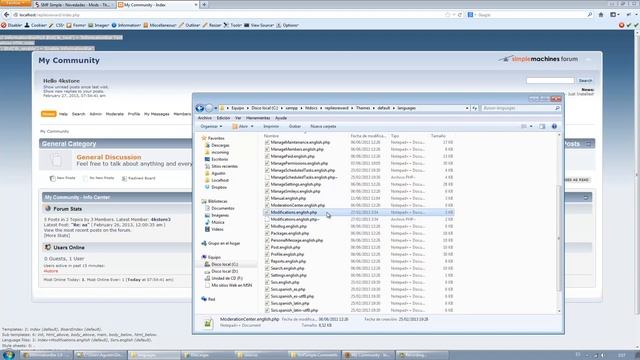This screenshot has height=360, width=640.
Task: Open a new Firefox tab
Action: (x=204, y=4)
